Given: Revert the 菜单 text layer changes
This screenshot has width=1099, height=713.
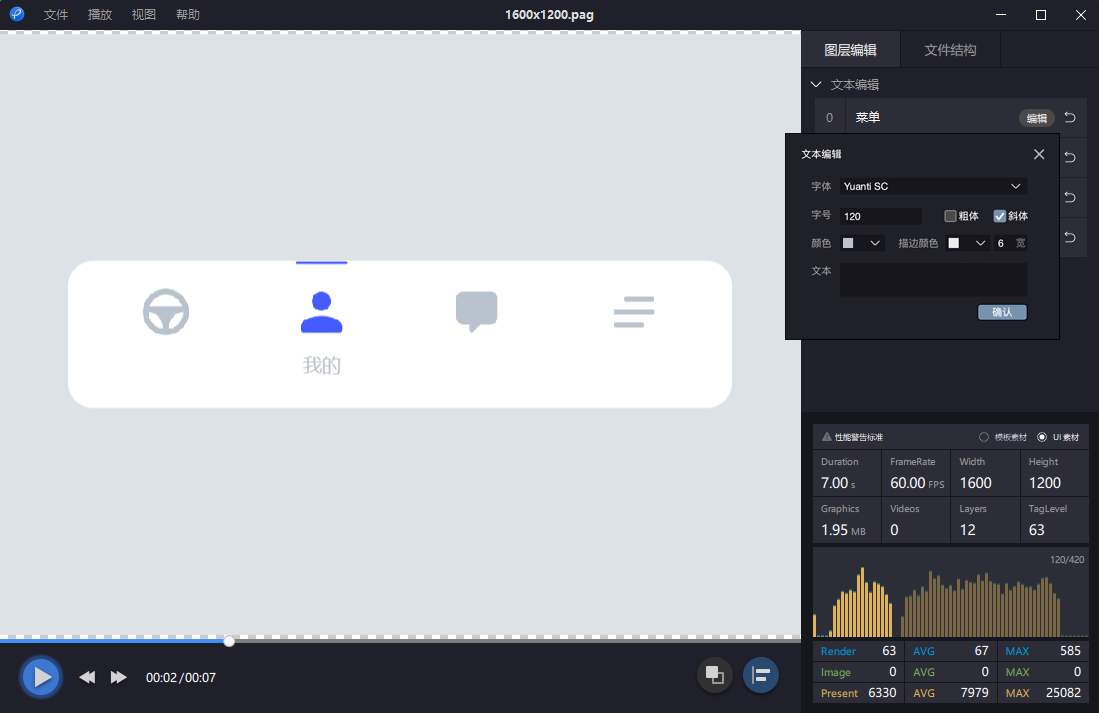Looking at the screenshot, I should [1070, 118].
